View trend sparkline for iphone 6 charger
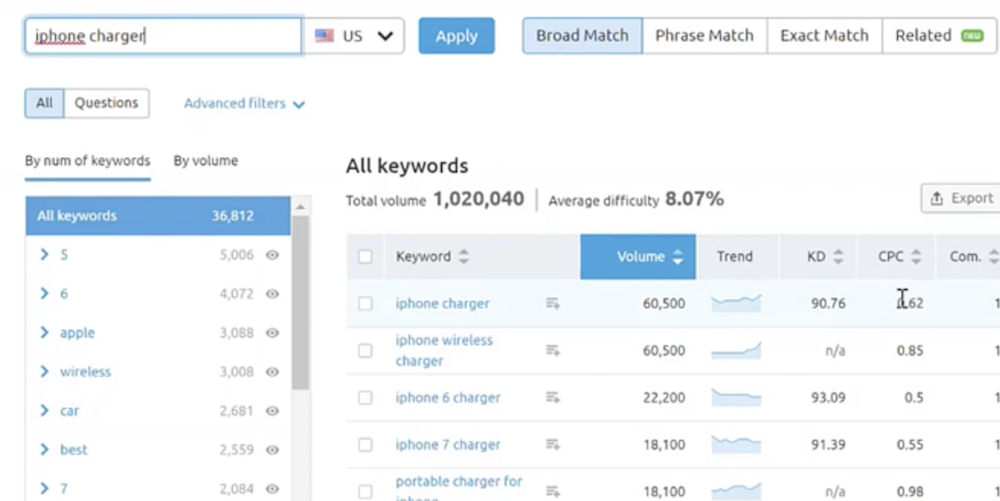1000x501 pixels. 736,397
